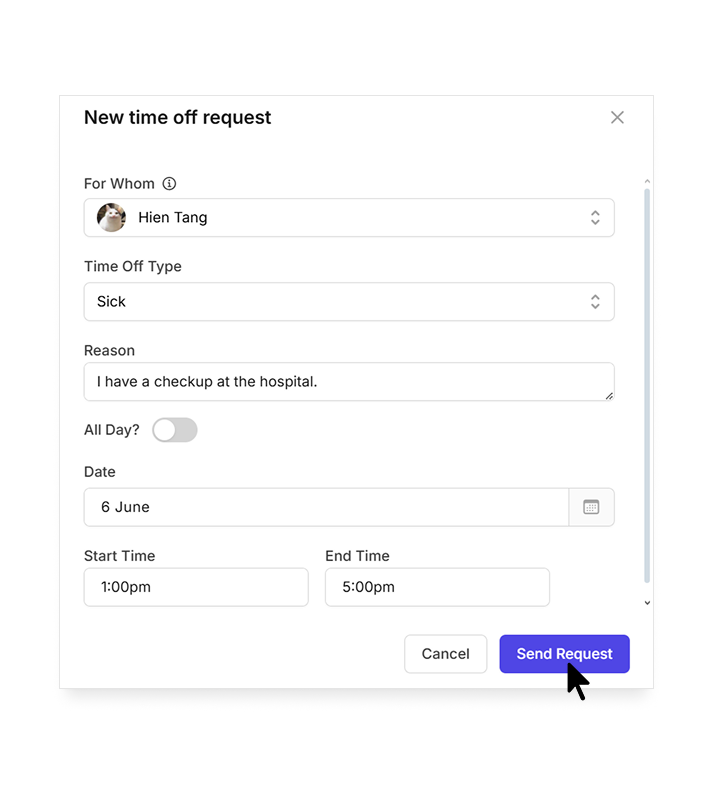Viewport: 714px width, 800px height.
Task: Open the Hien Tang person selector
Action: [349, 218]
